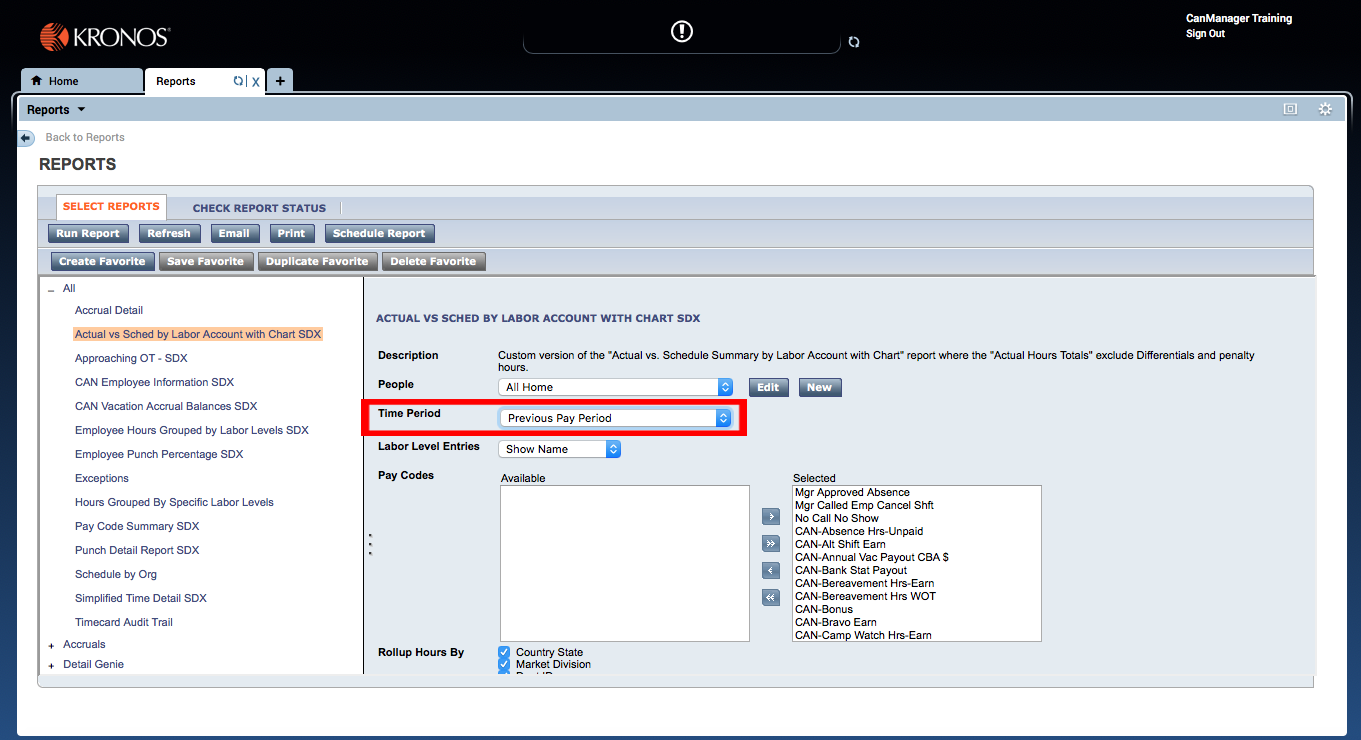
Task: Click the maximize workspace icon beside gear
Action: tap(1290, 109)
